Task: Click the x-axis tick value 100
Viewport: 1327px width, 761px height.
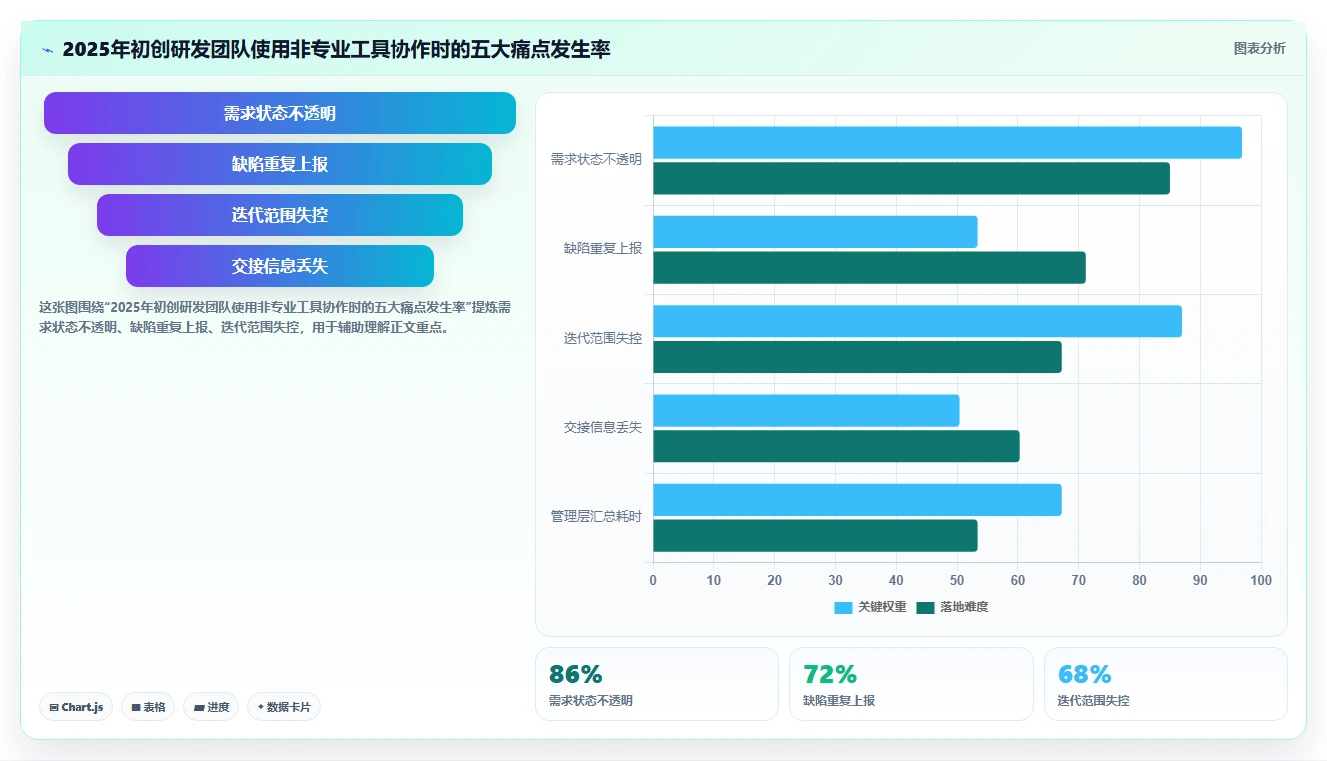Action: pos(1261,580)
